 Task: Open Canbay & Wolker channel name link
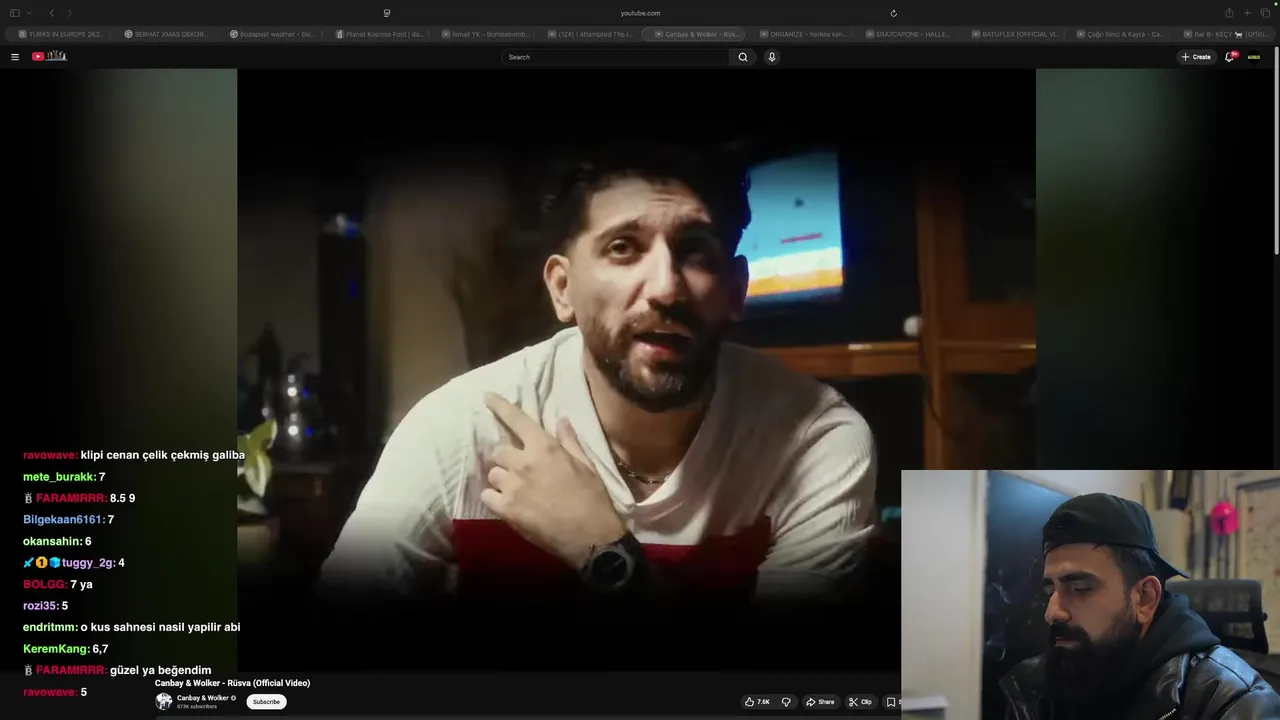point(203,698)
